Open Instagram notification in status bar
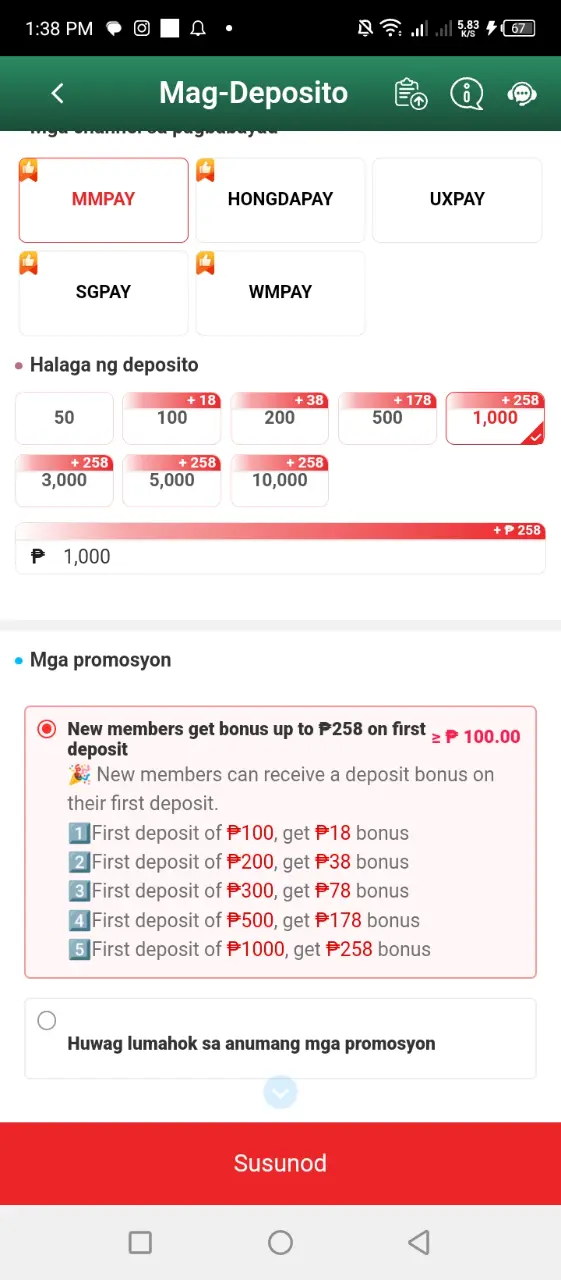This screenshot has height=1280, width=561. (142, 28)
